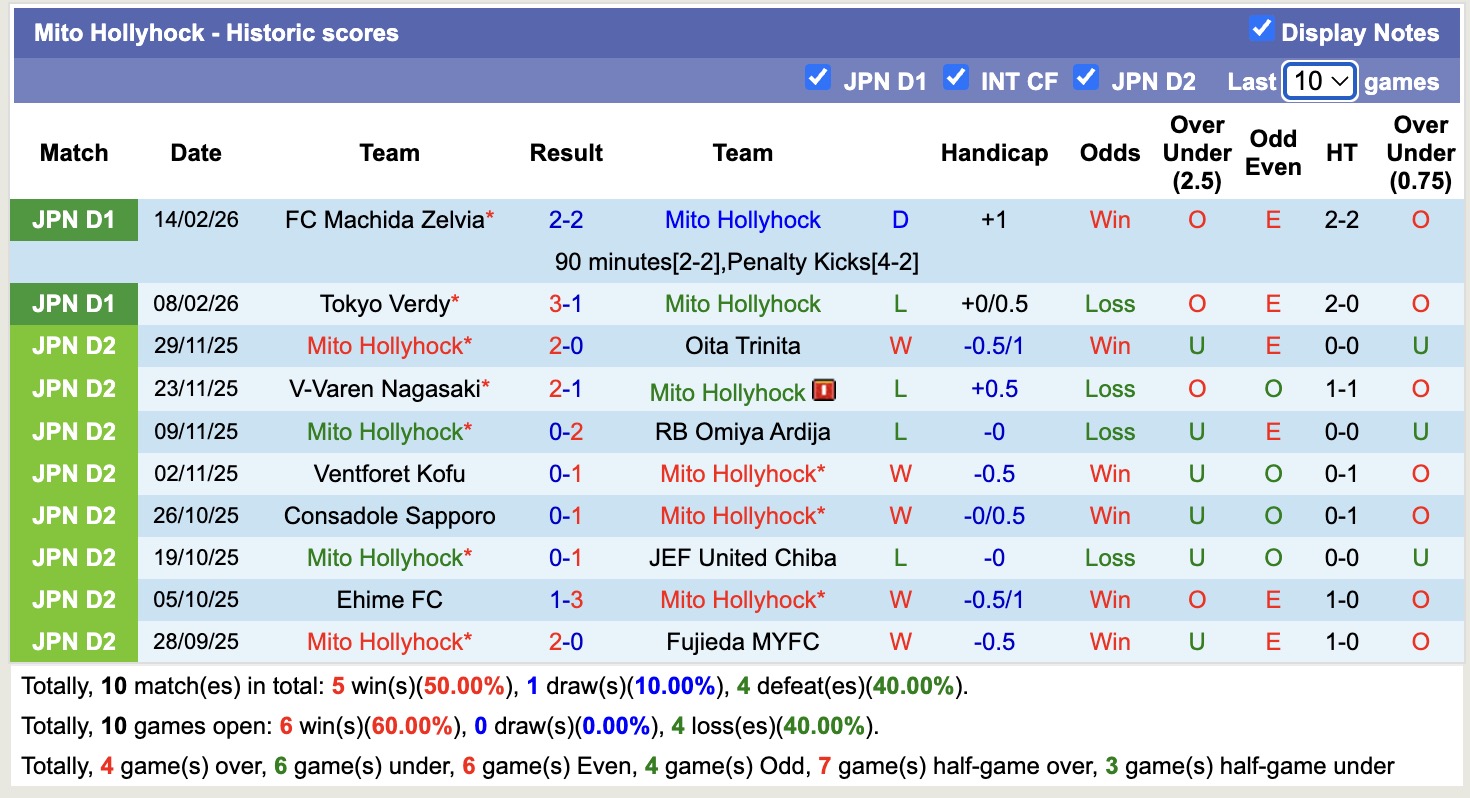This screenshot has height=798, width=1470.
Task: Open the last games count dropdown
Action: 1319,80
